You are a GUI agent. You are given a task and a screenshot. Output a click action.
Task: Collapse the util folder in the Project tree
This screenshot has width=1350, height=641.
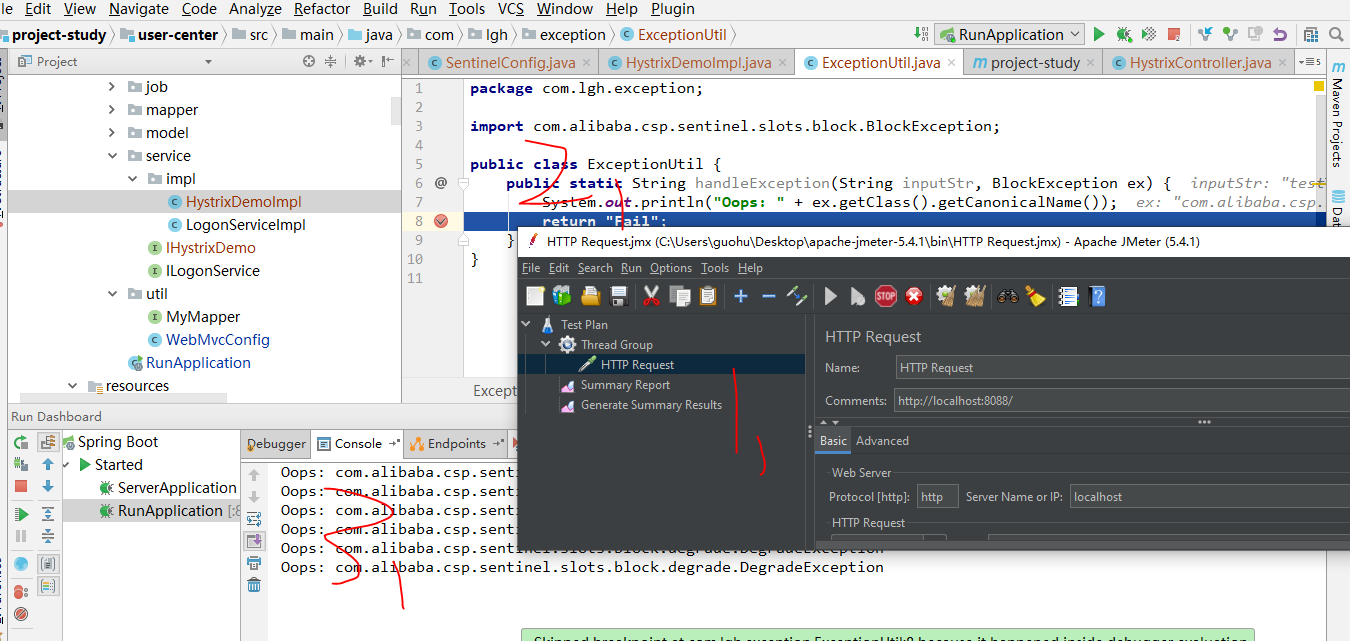tap(112, 294)
